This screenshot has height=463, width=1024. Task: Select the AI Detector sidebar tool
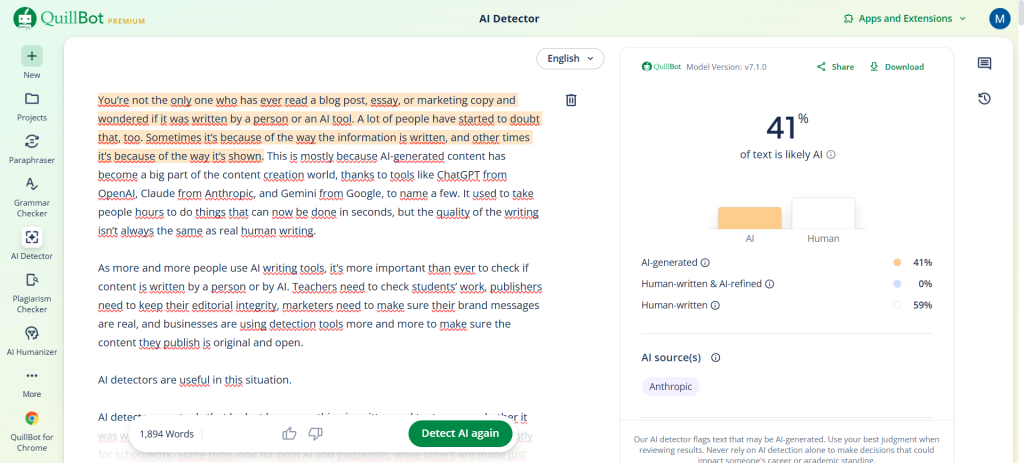32,244
